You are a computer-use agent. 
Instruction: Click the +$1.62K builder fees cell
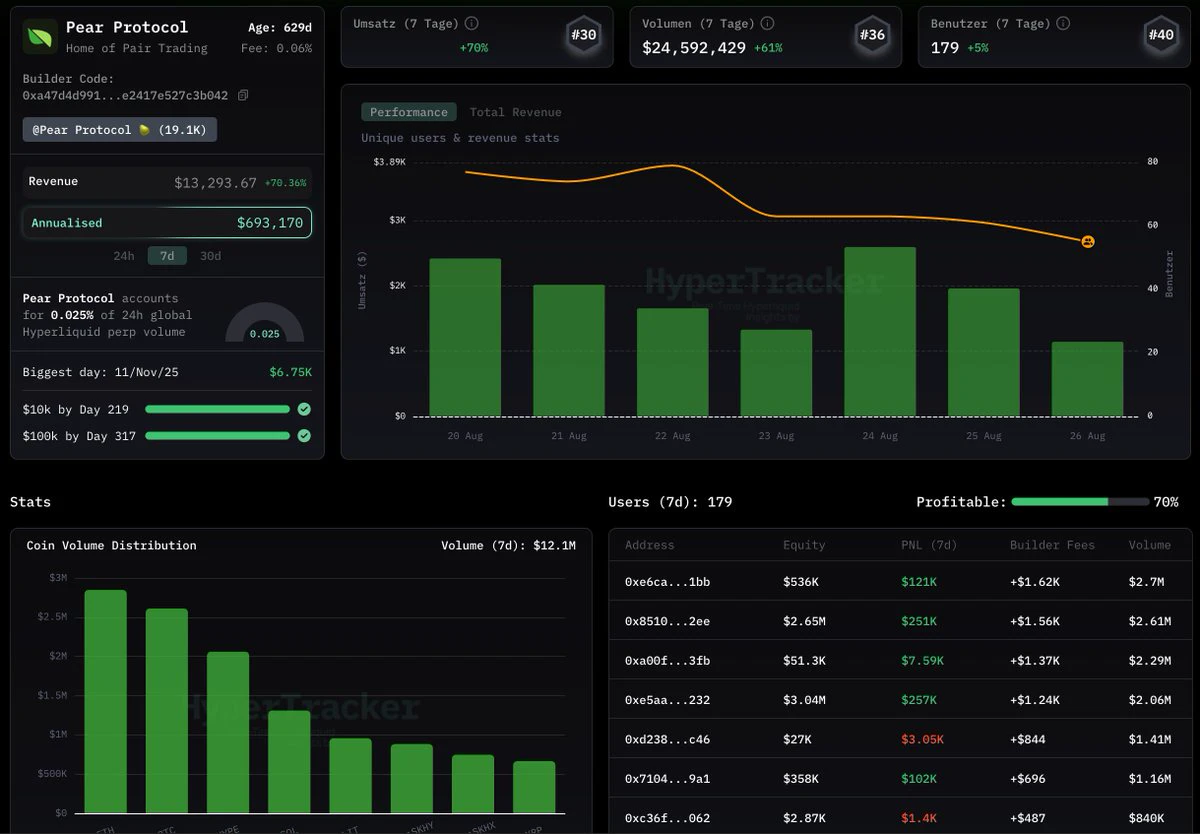[x=1035, y=581]
